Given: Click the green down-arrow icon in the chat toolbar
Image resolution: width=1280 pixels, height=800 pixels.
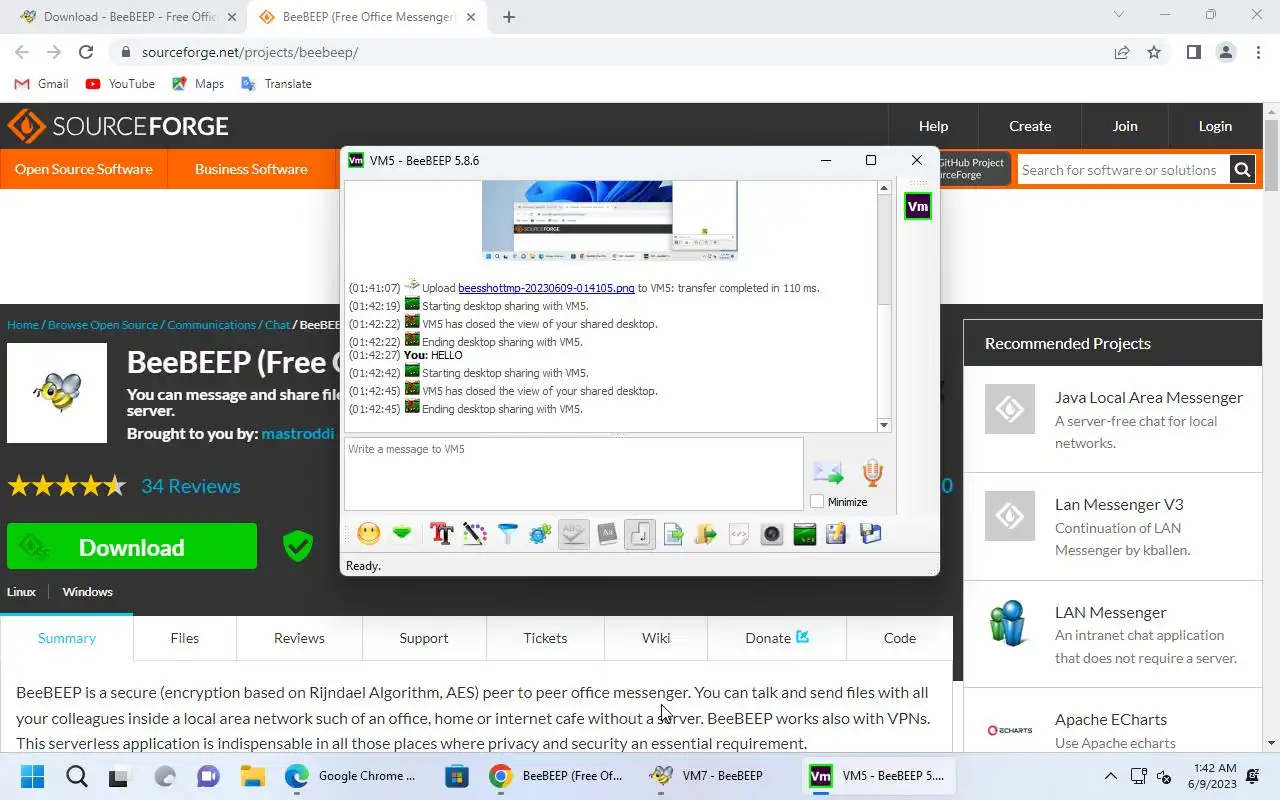Looking at the screenshot, I should (x=402, y=534).
